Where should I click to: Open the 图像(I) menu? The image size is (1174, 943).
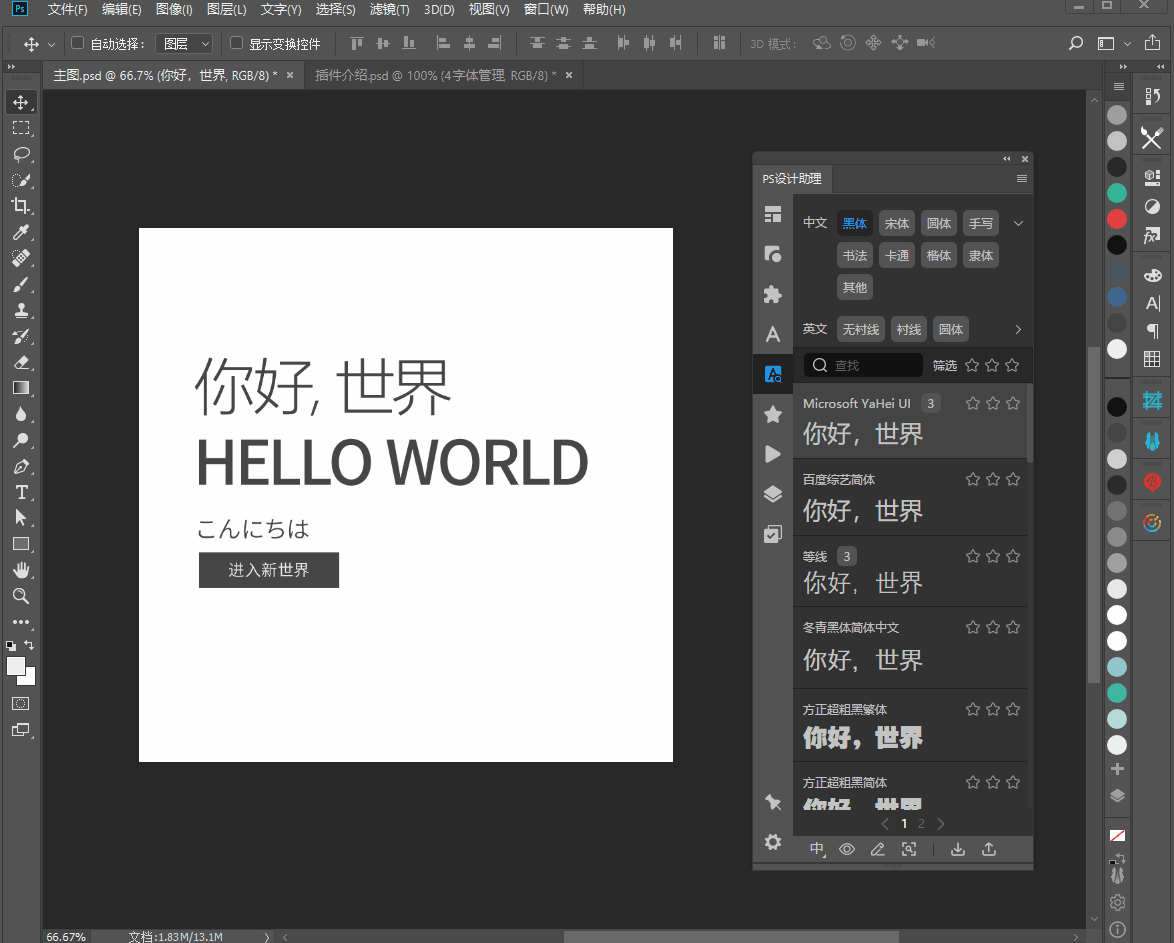pos(174,10)
